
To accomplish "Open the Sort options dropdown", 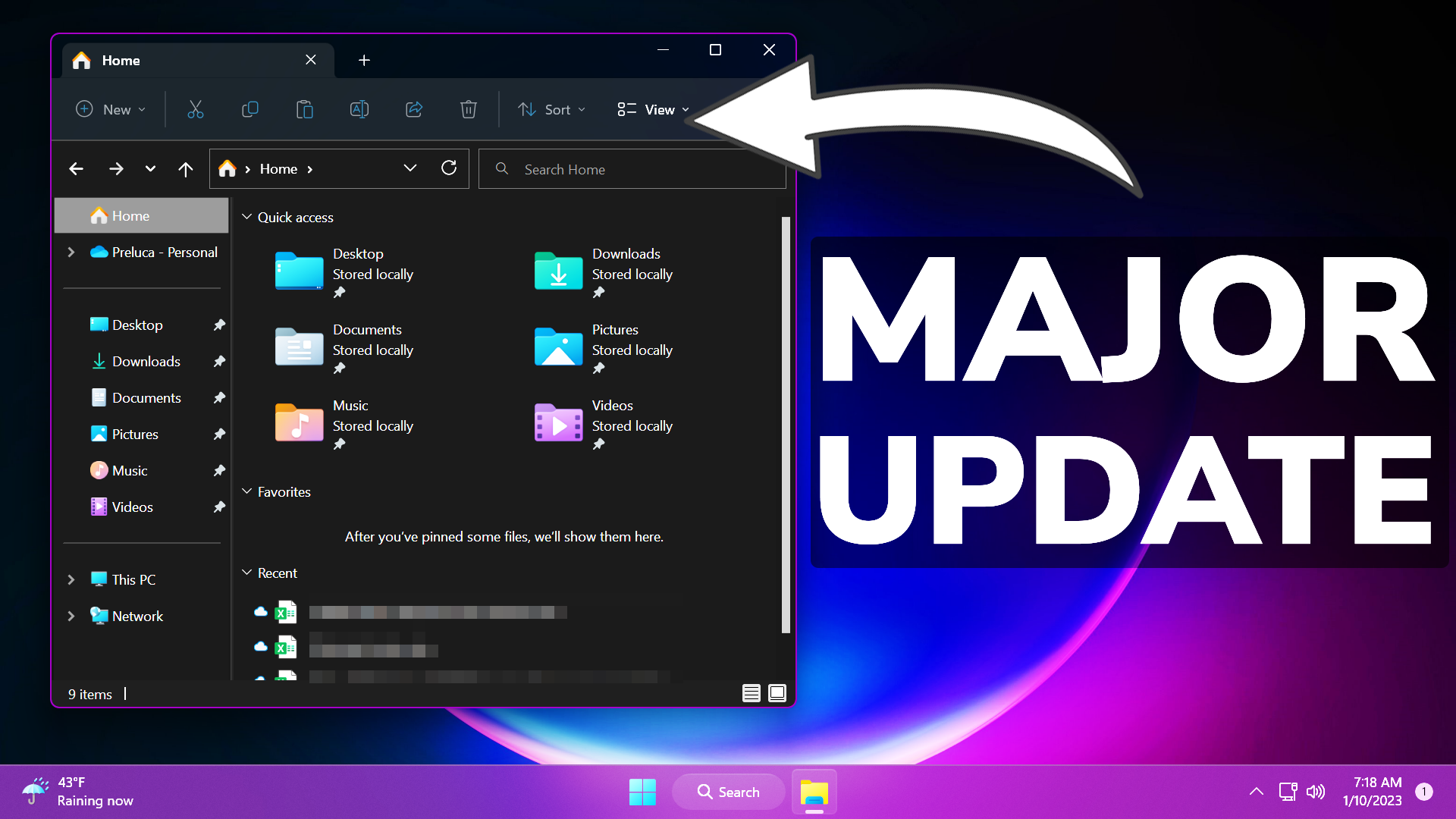I will click(552, 109).
